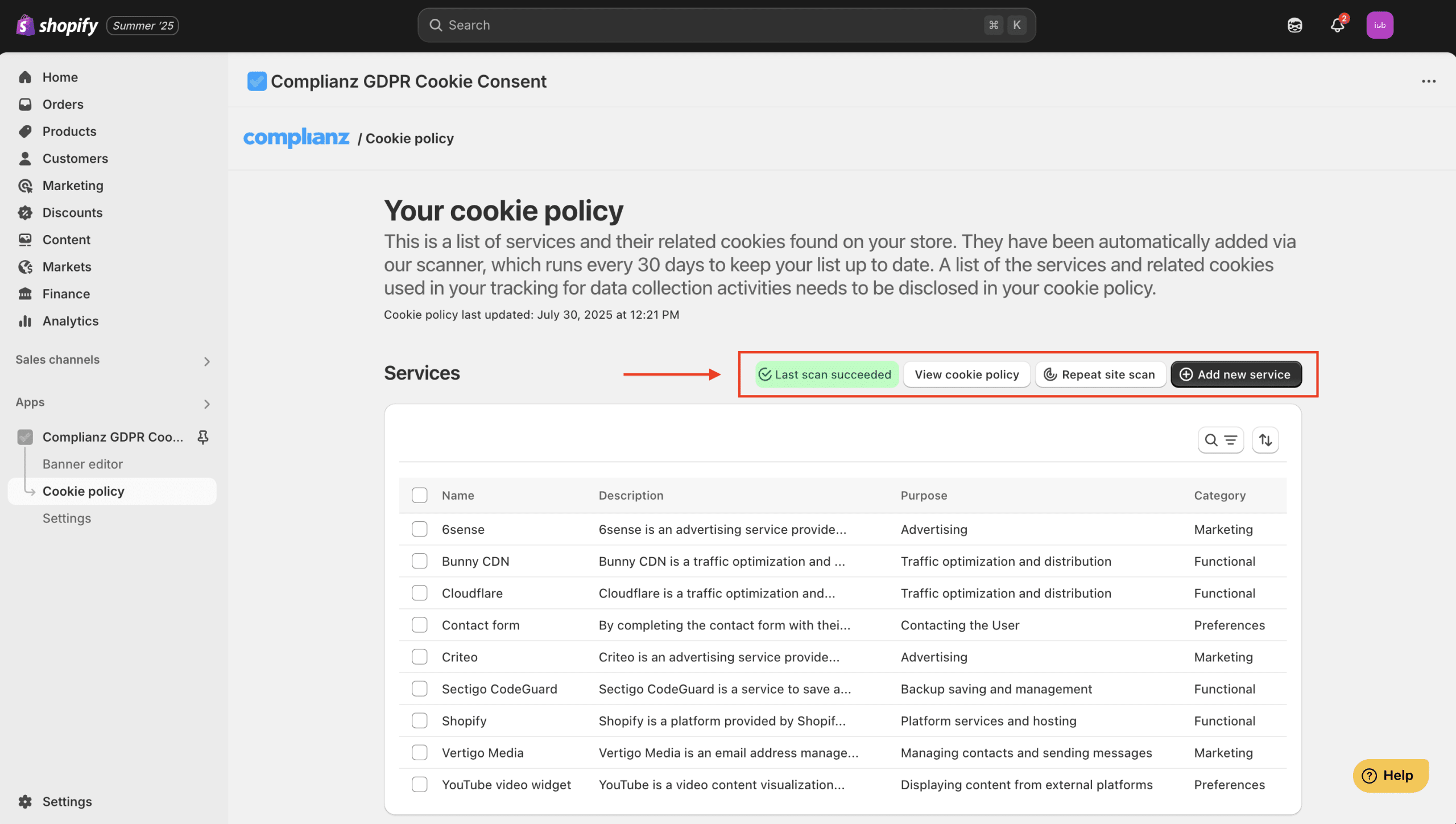Check the Cloudflare row checkbox
Viewport: 1456px width, 824px height.
pyautogui.click(x=420, y=593)
